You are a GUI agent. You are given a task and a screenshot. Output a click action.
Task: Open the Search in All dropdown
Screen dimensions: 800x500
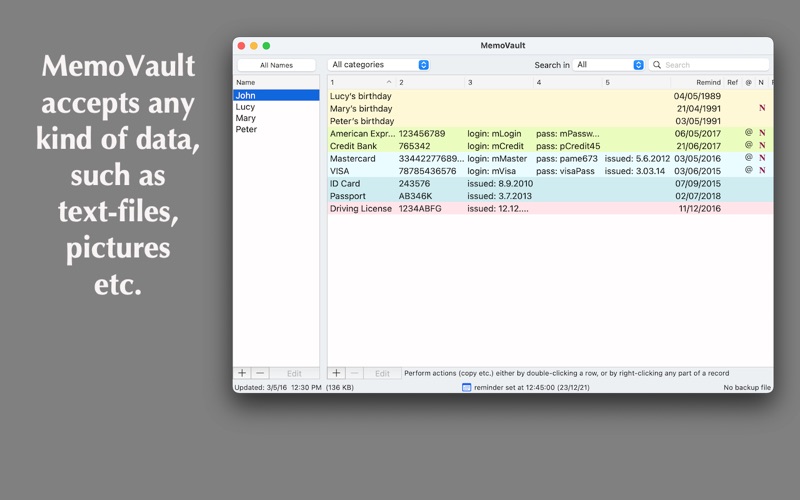tap(609, 65)
